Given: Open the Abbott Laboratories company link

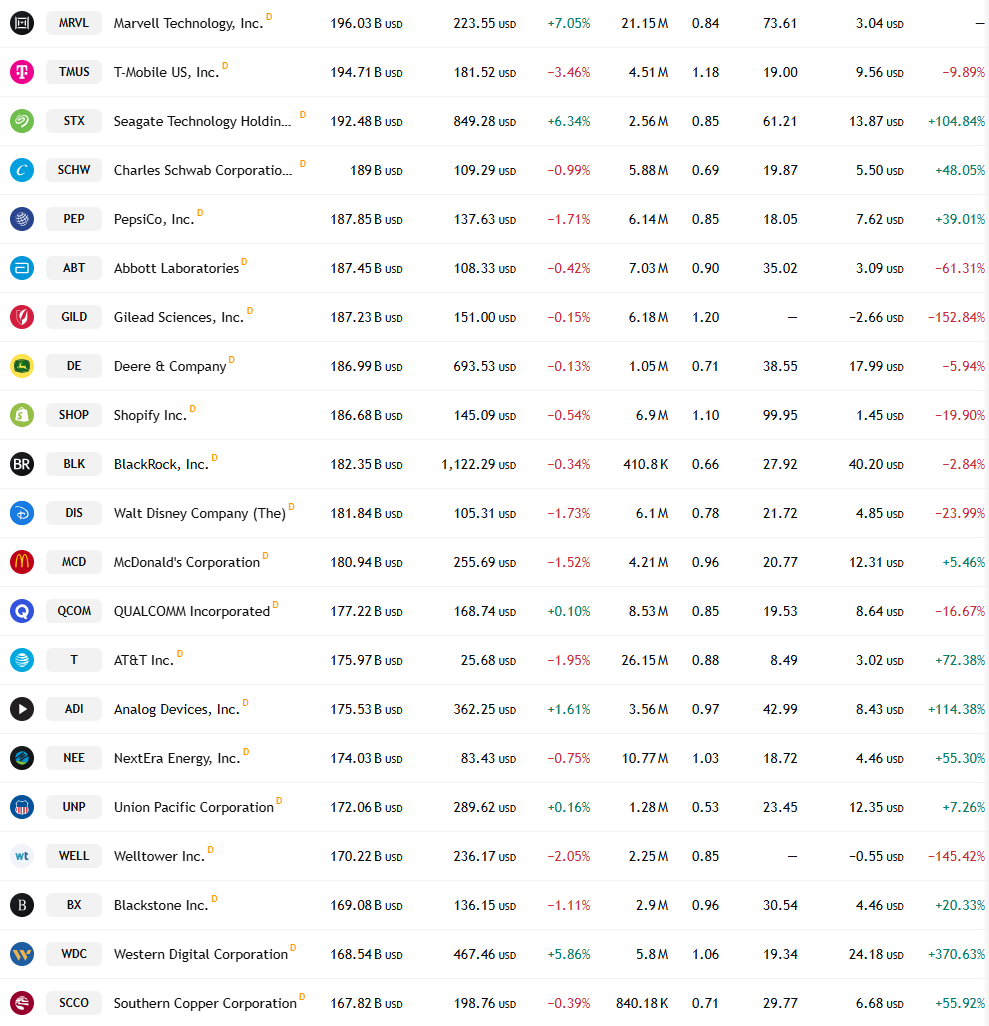Looking at the screenshot, I should pos(177,268).
